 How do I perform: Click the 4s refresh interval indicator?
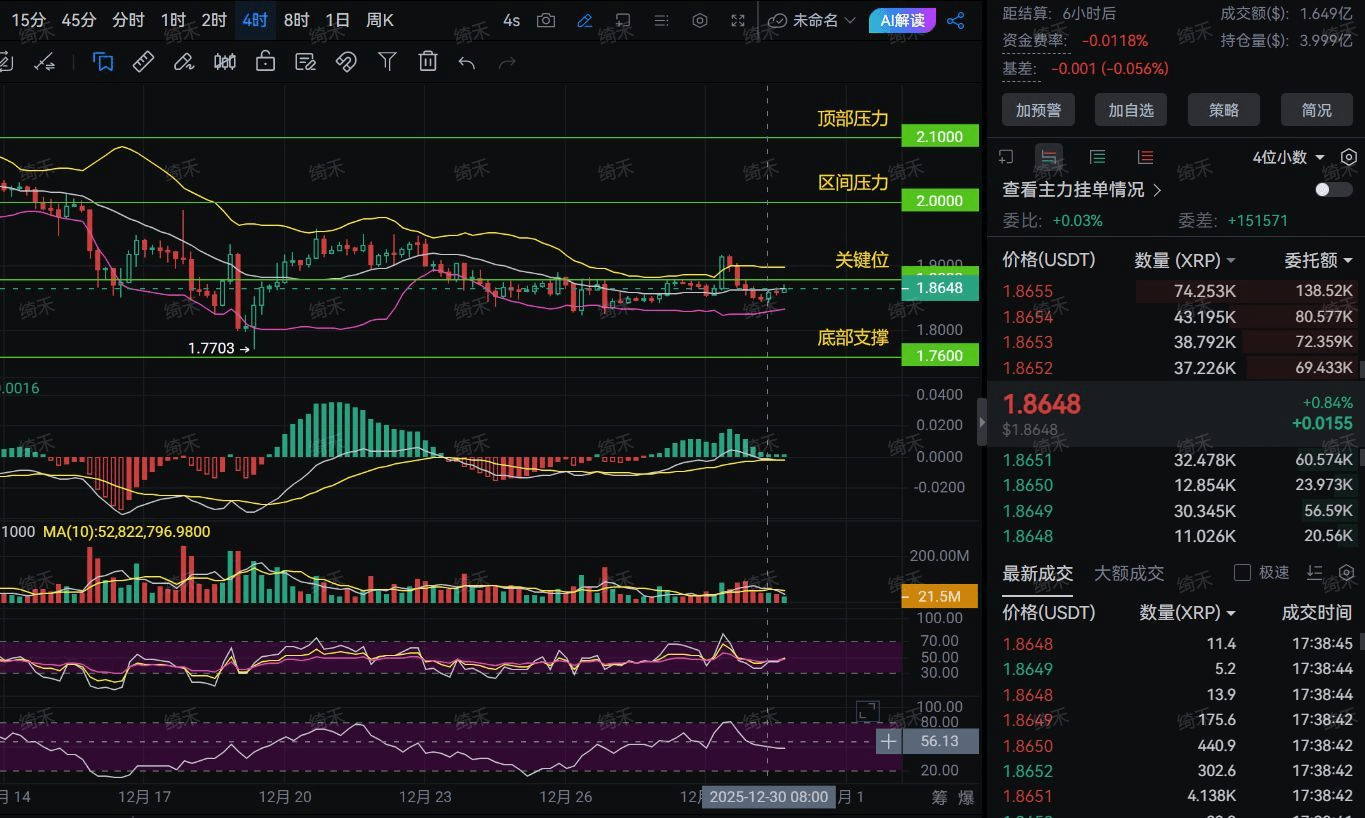point(511,20)
